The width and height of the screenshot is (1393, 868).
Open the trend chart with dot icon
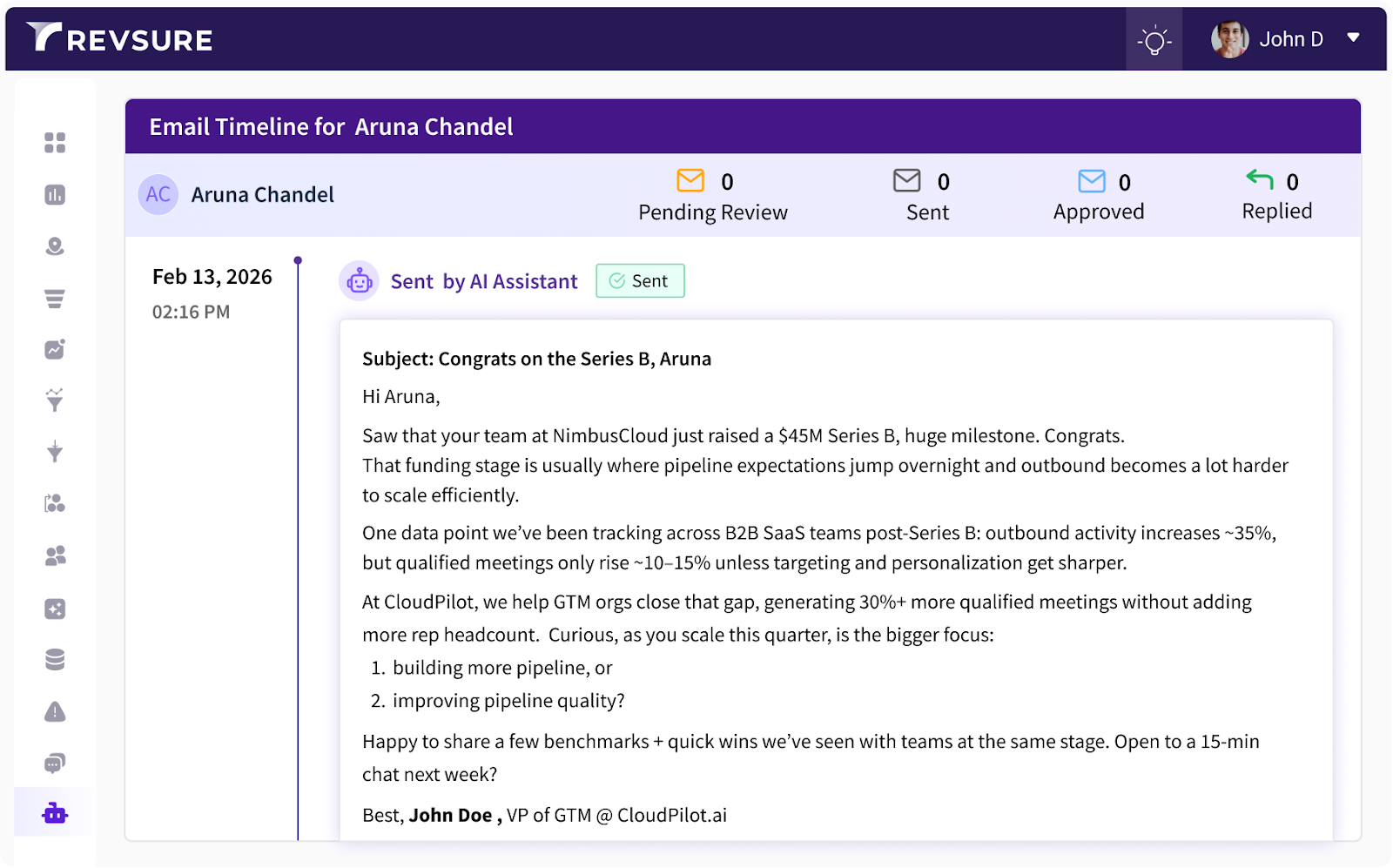[55, 349]
